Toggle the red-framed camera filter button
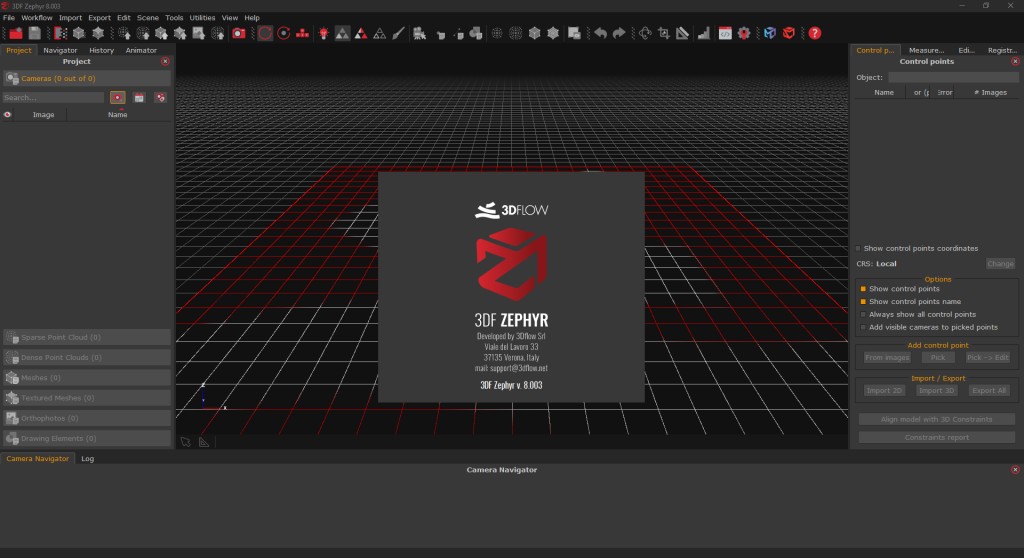This screenshot has width=1024, height=558. click(118, 98)
